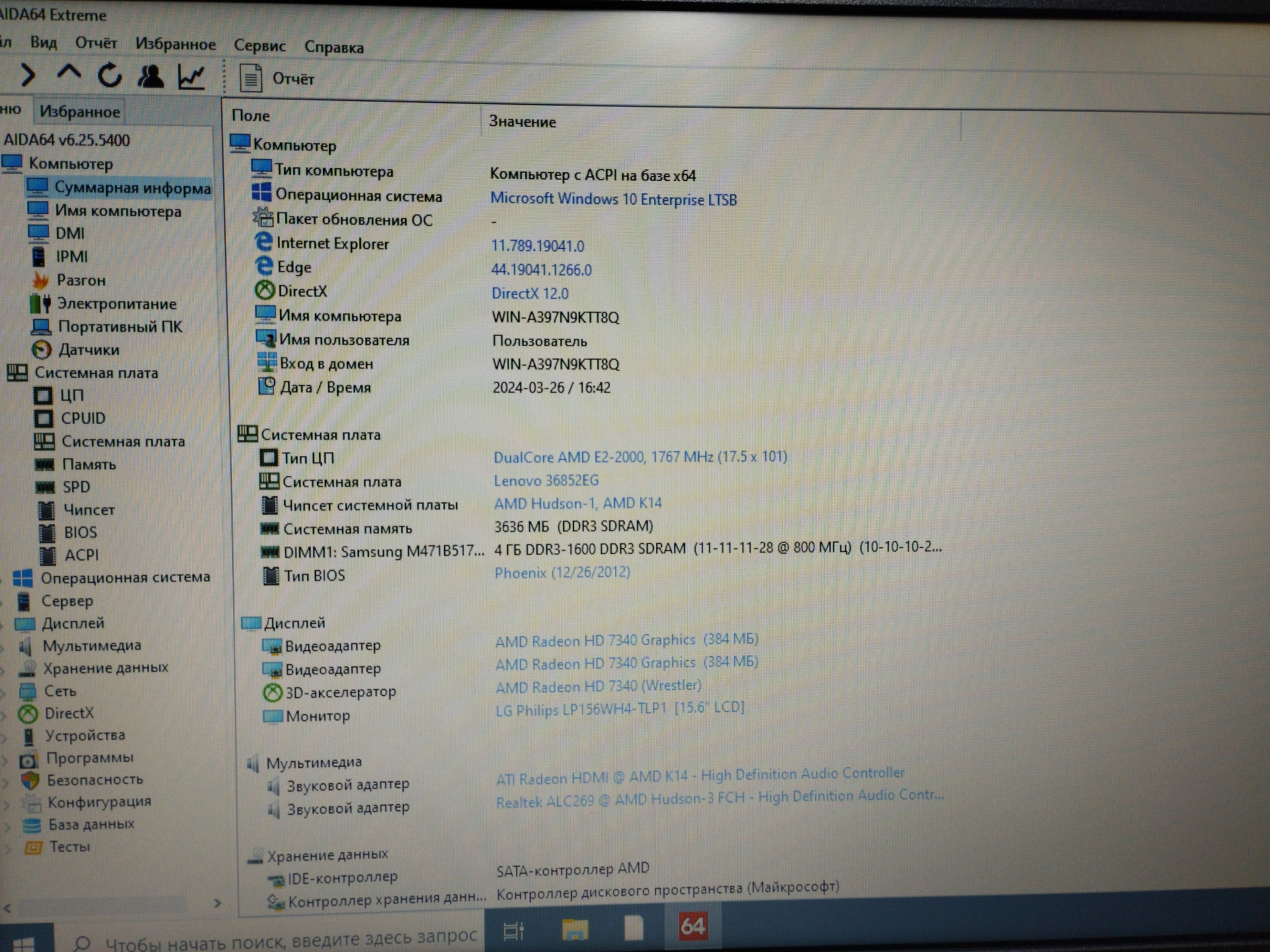The width and height of the screenshot is (1270, 952).
Task: Open Microsoft Windows 10 Enterprise LTSB link
Action: (613, 199)
